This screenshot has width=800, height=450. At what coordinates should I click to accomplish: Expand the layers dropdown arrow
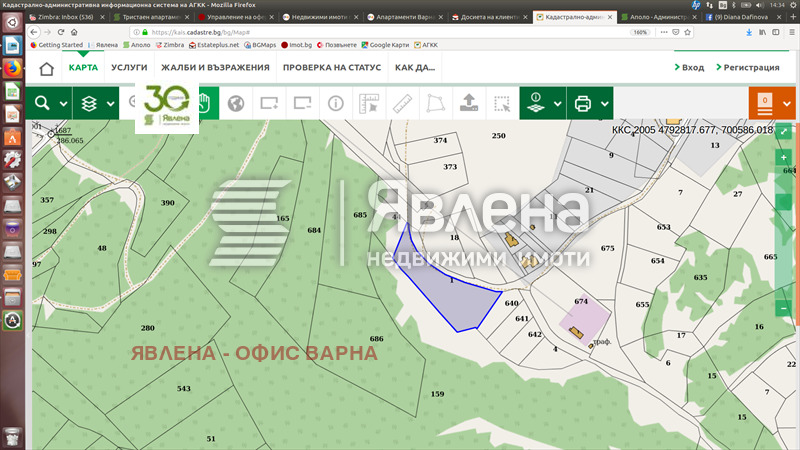point(110,104)
